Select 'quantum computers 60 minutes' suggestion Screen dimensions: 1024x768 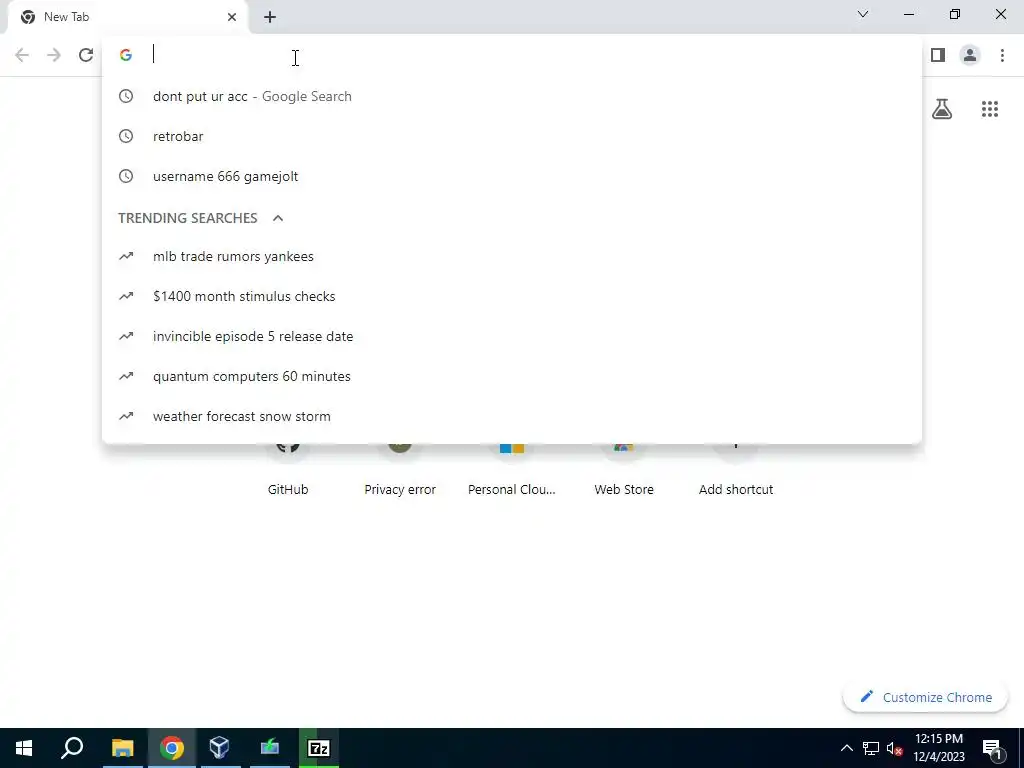click(512, 376)
